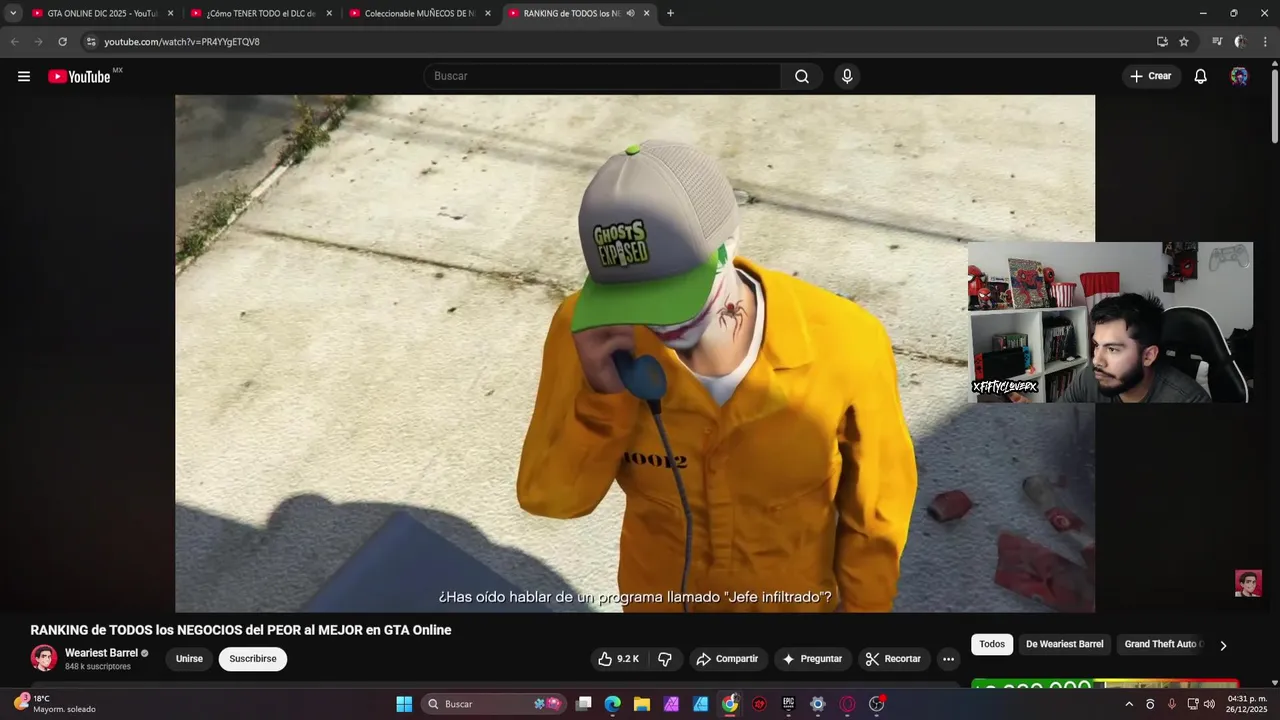
Task: Open more actions three-dot menu
Action: [x=948, y=659]
